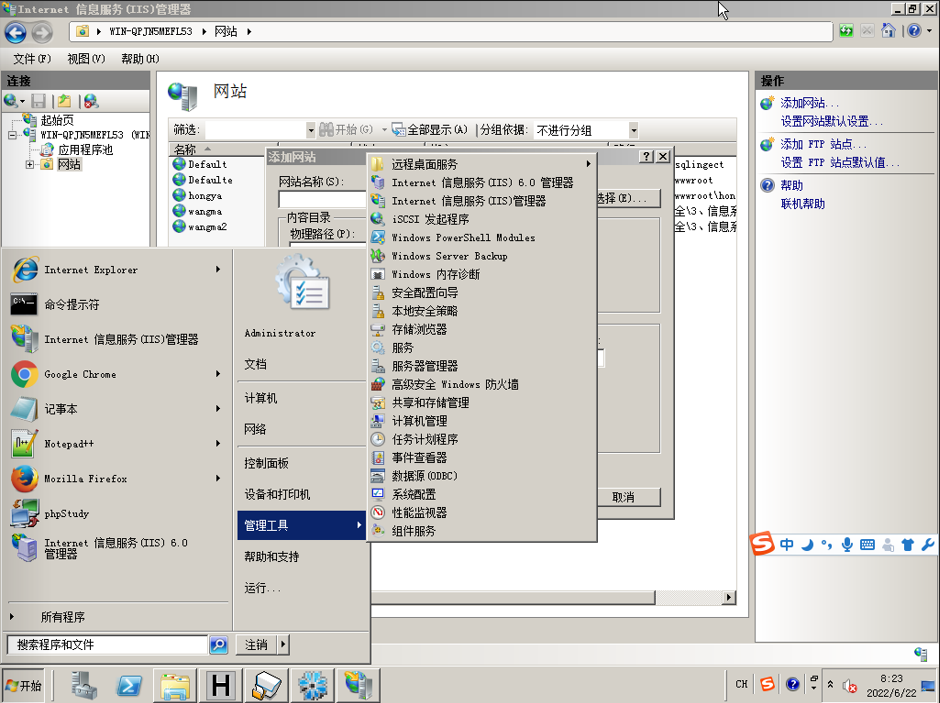Open the dropdown arrow beside the top Help icon
940x703 pixels.
tap(930, 31)
